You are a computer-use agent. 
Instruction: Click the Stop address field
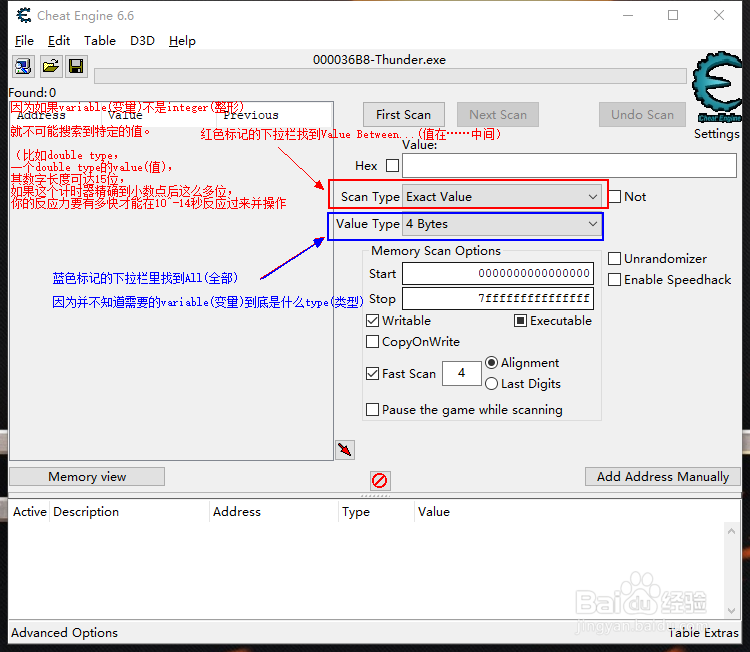coord(498,298)
